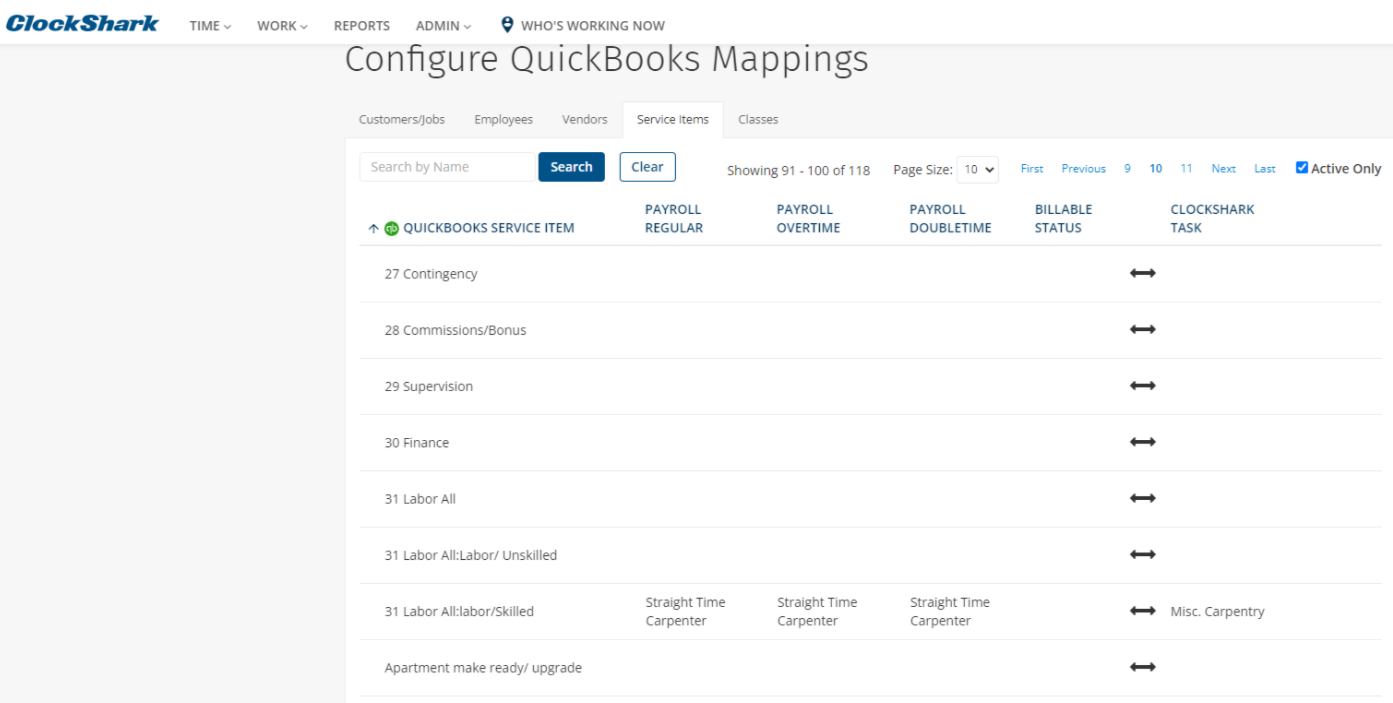Viewport: 1393px width, 703px height.
Task: Click Payroll Doubletime value Straight Time Carpenter
Action: point(950,611)
